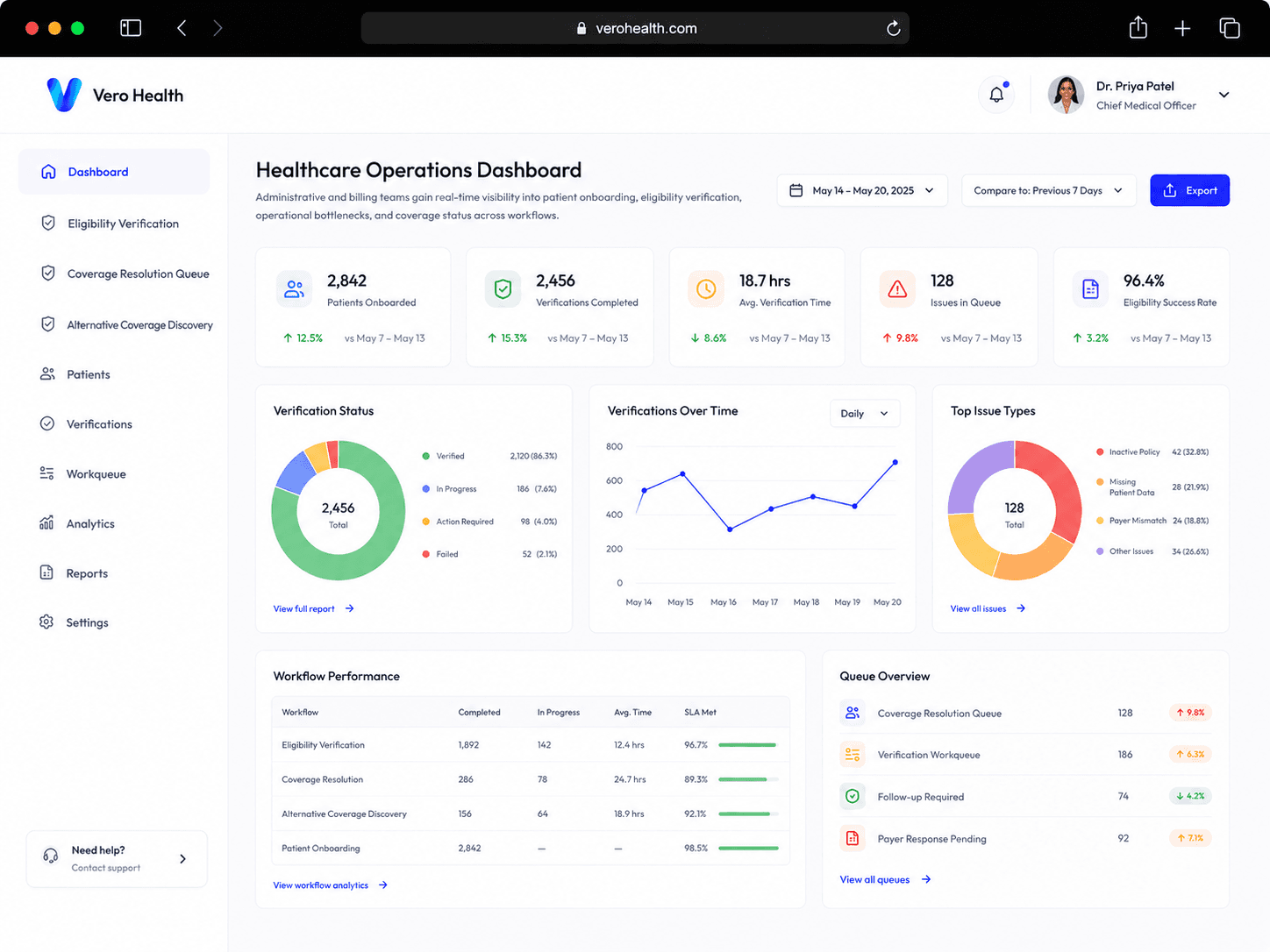Open the View all queues link
This screenshot has width=1270, height=952.
coord(885,879)
